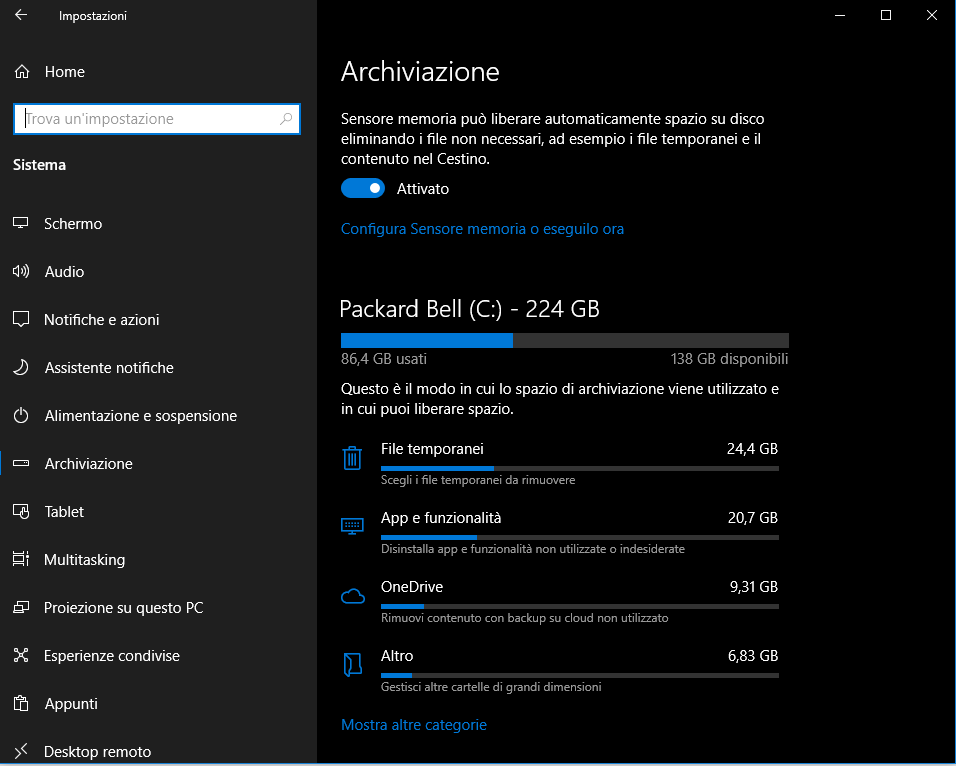
Task: Click the Altro folder icon
Action: [x=352, y=665]
